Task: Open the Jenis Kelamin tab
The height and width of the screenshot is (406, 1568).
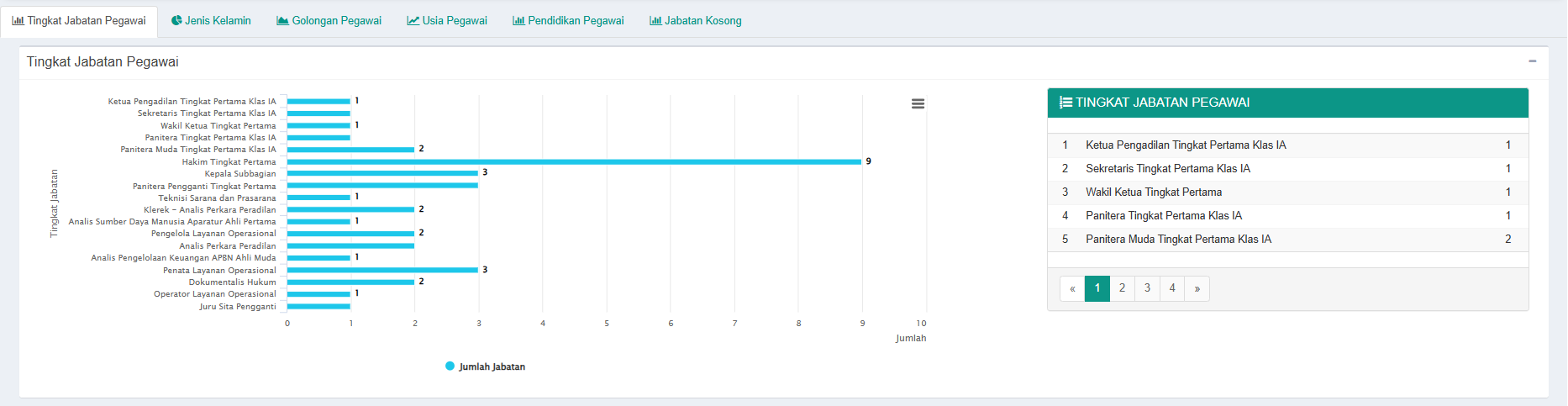Action: click(211, 21)
